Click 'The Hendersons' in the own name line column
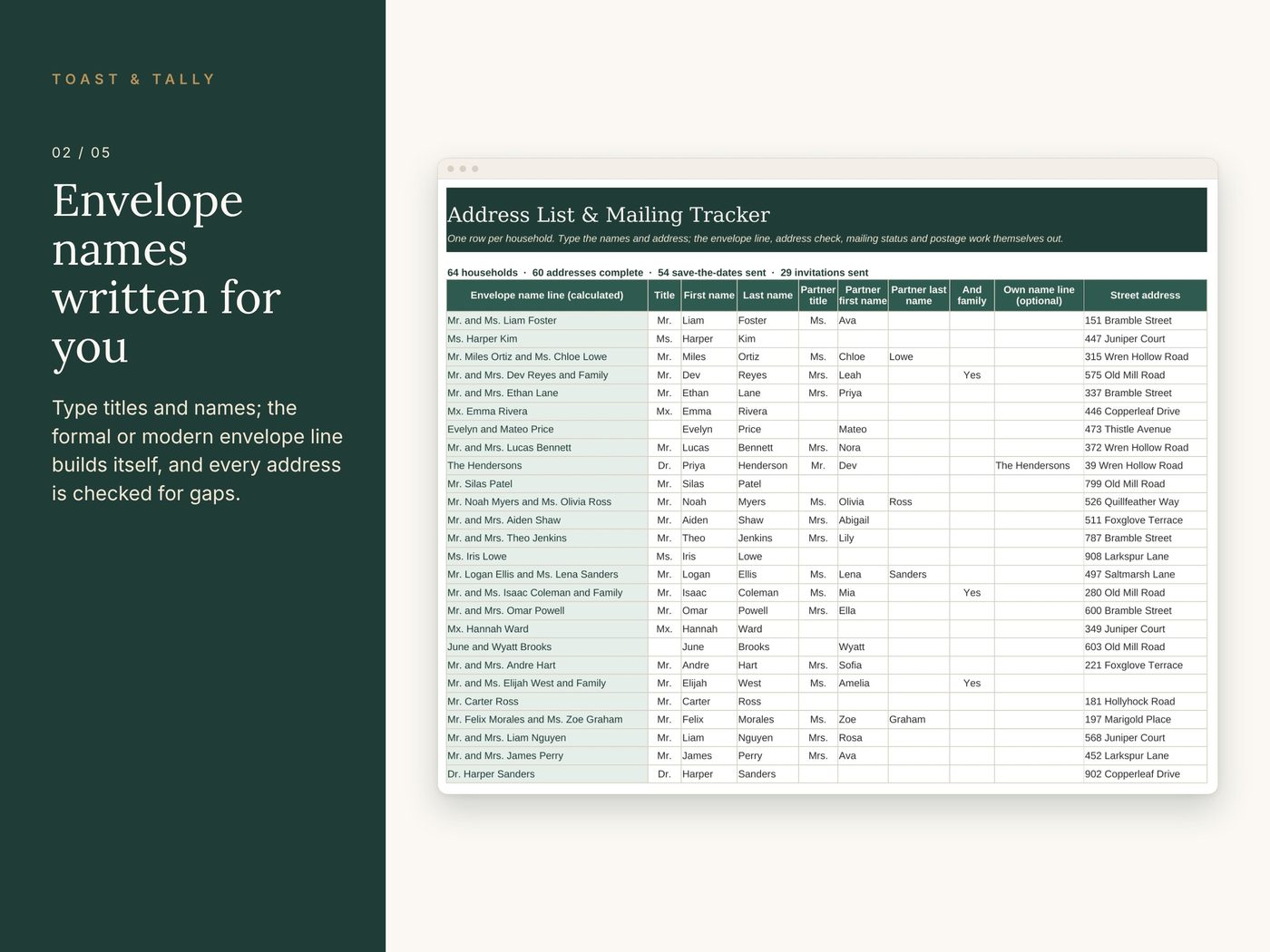Viewport: 1270px width, 952px height. pos(1039,466)
